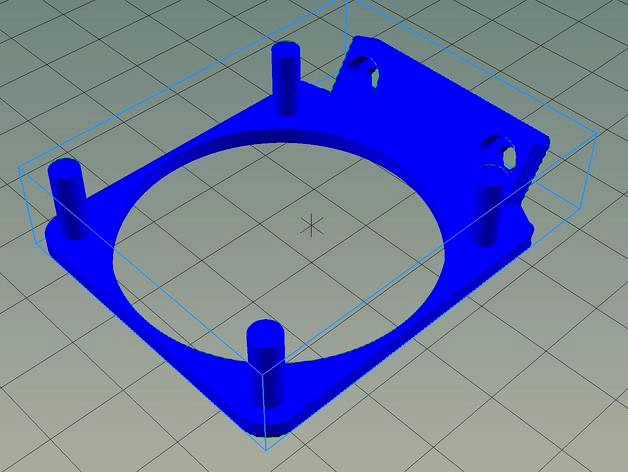
Task: Click the origin crosshair marker on the grid
Action: (x=311, y=225)
